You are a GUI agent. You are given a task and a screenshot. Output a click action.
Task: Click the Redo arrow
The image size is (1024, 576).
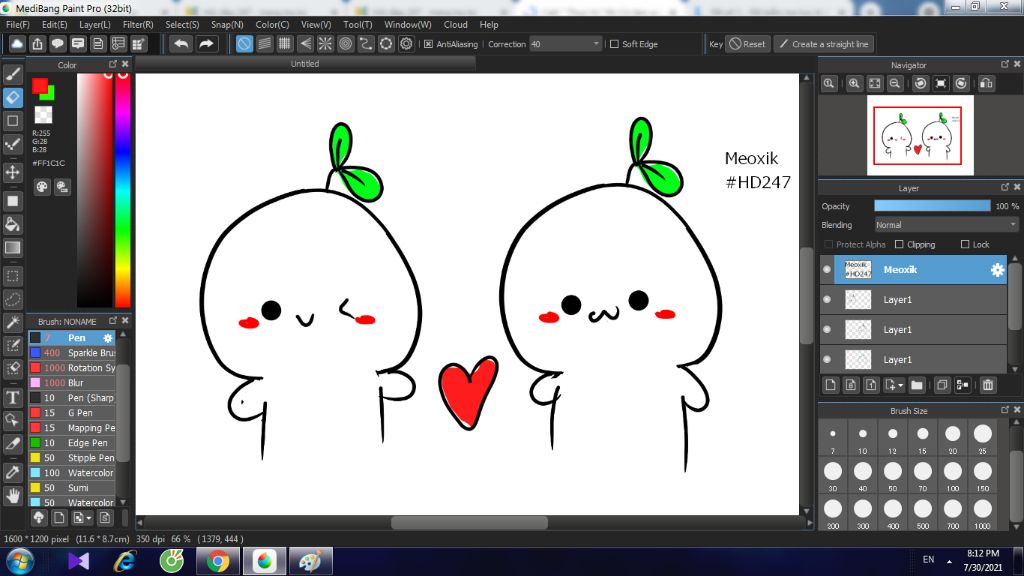[x=206, y=44]
